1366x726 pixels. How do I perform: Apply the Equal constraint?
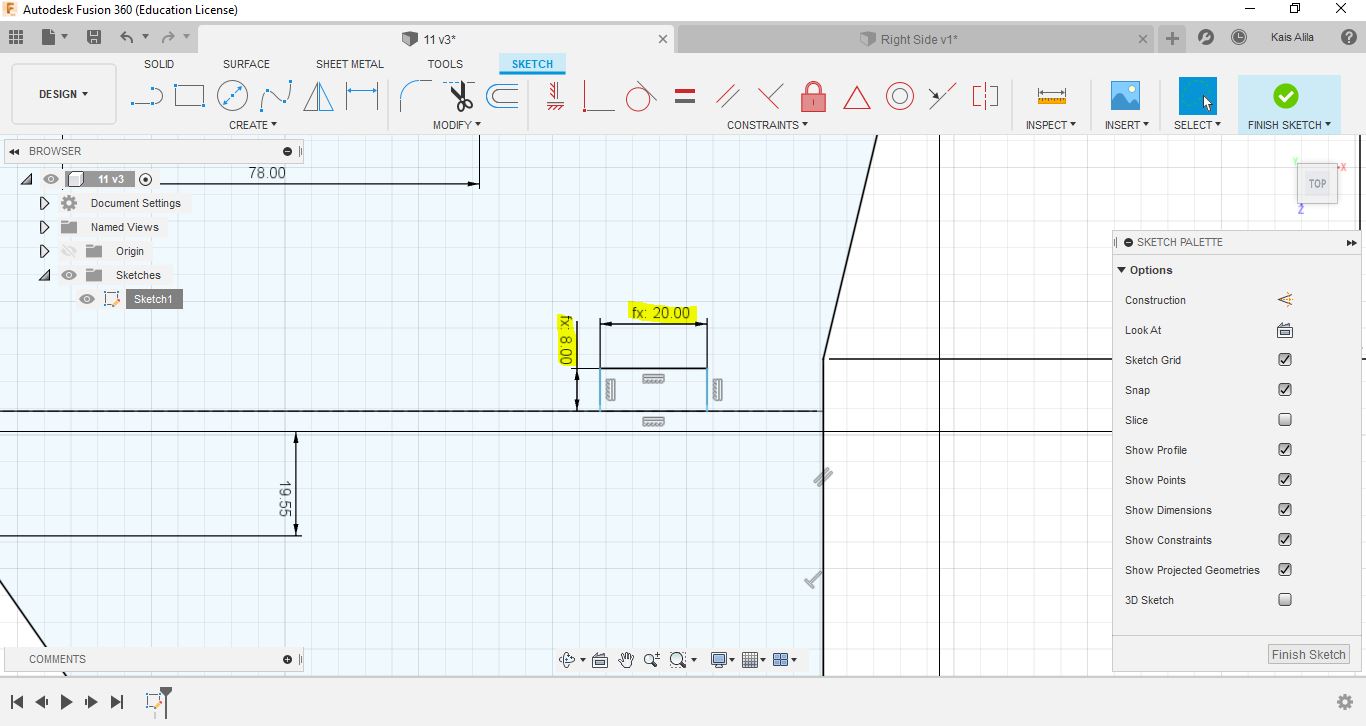tap(685, 96)
